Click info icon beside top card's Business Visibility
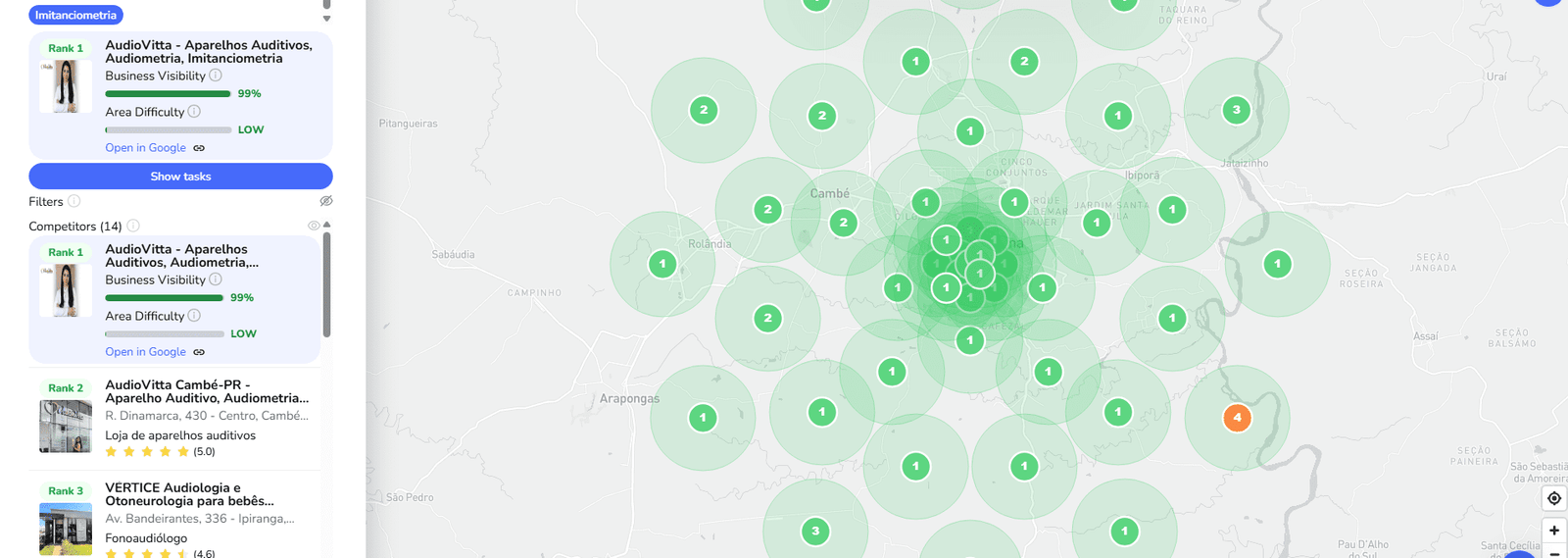The image size is (1568, 558). 216,76
